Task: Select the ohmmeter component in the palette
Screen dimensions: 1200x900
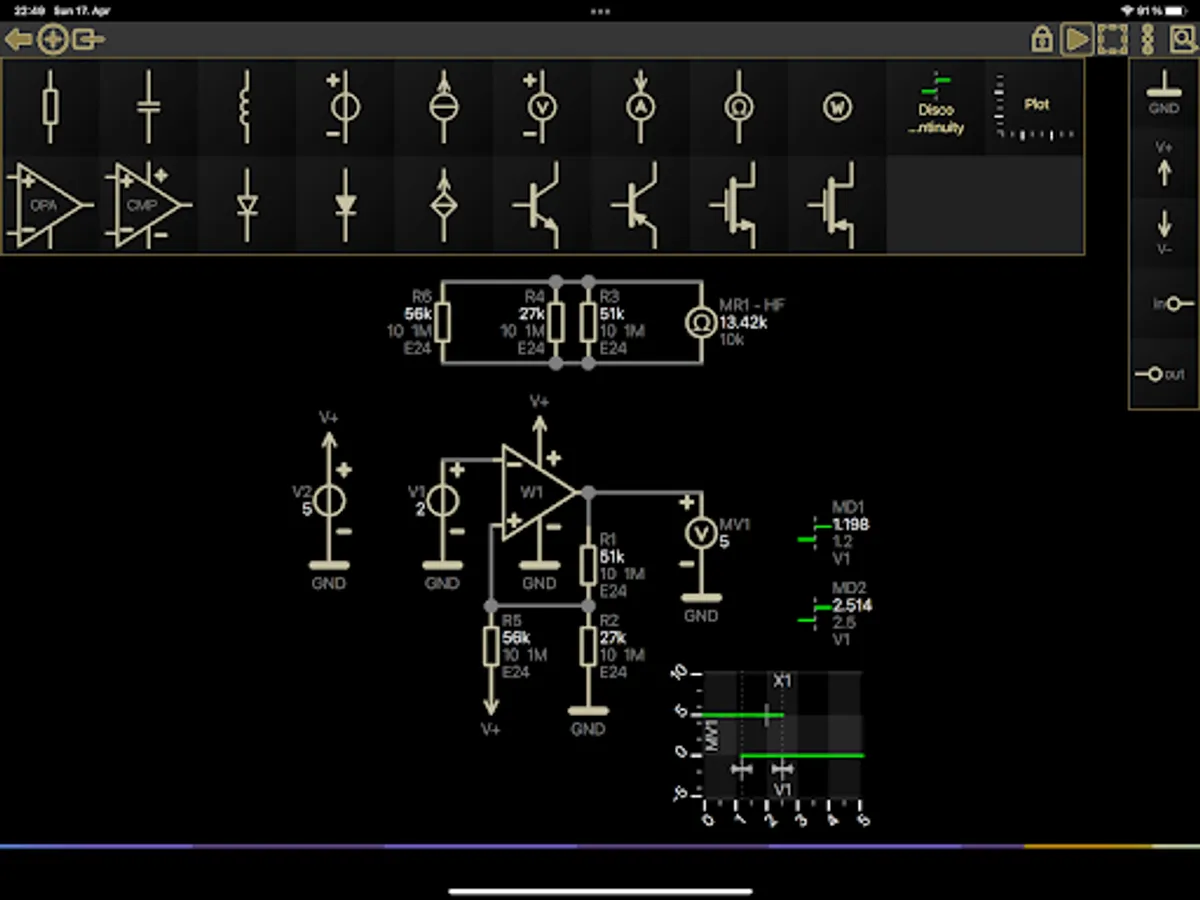Action: pyautogui.click(x=739, y=106)
